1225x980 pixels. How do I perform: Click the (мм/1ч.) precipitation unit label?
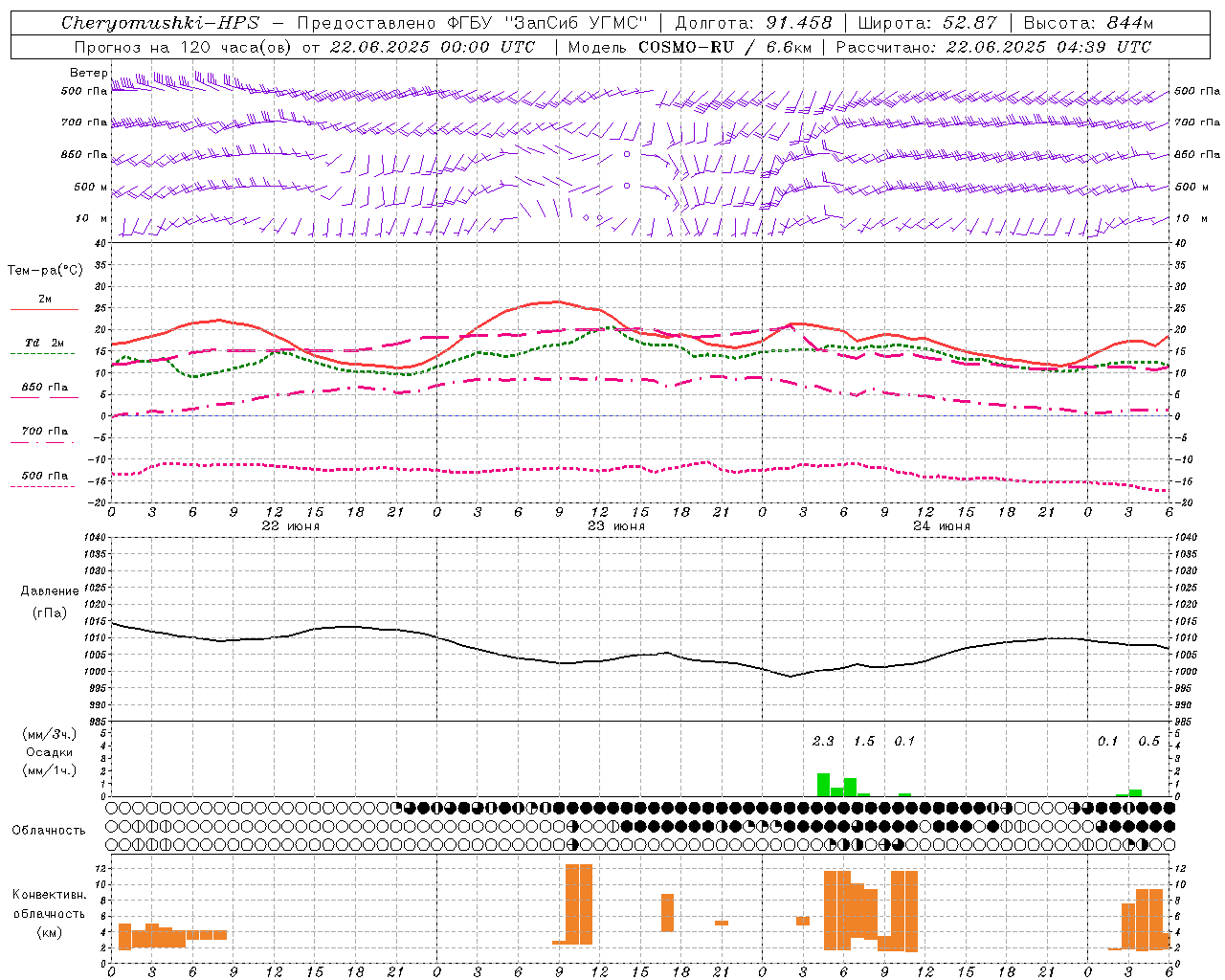click(x=50, y=770)
